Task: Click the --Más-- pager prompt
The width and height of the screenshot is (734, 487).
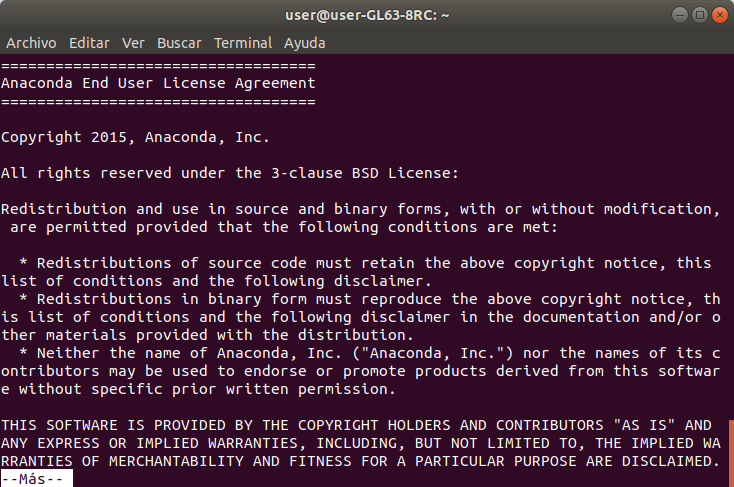Action: coord(37,479)
